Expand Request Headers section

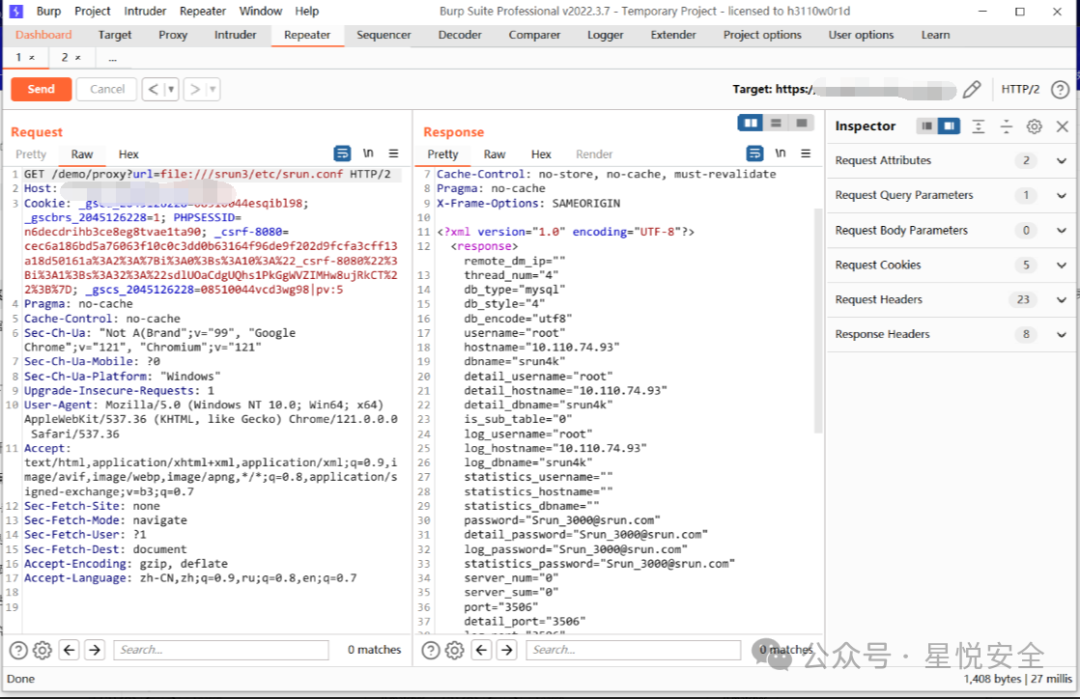pyautogui.click(x=951, y=300)
